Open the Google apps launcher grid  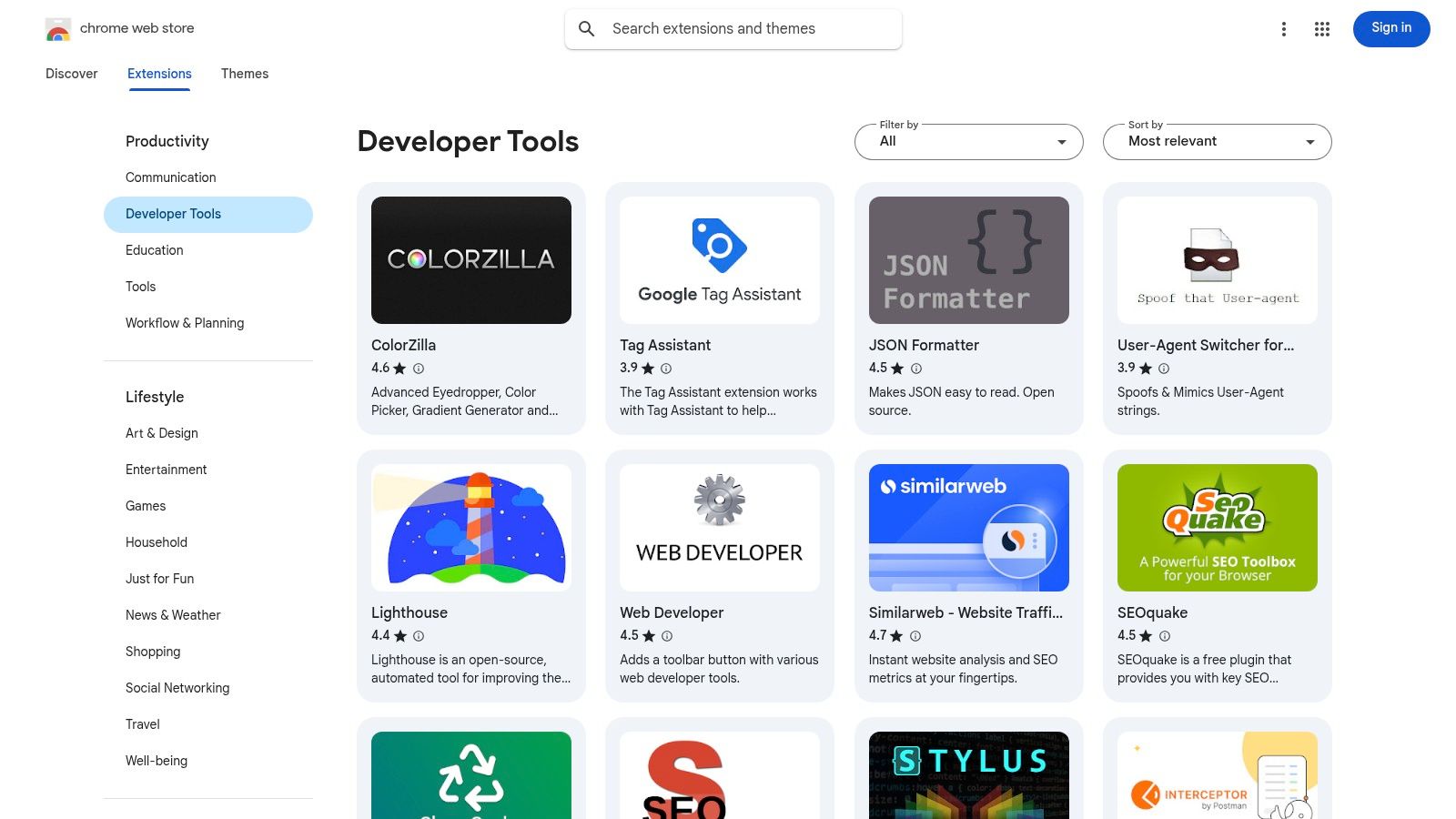[x=1321, y=28]
